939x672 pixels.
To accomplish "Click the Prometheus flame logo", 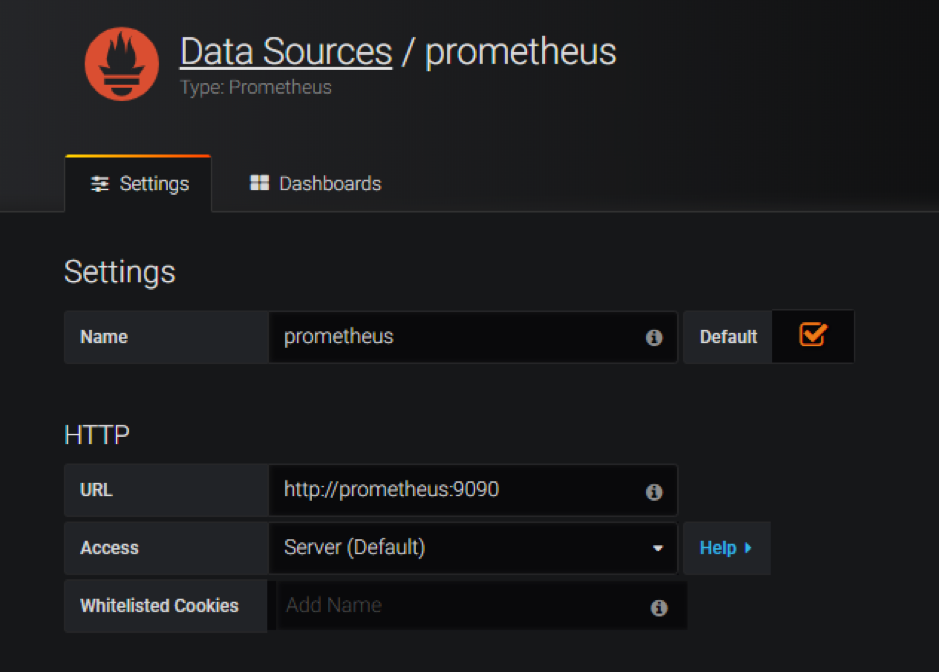I will (x=121, y=64).
